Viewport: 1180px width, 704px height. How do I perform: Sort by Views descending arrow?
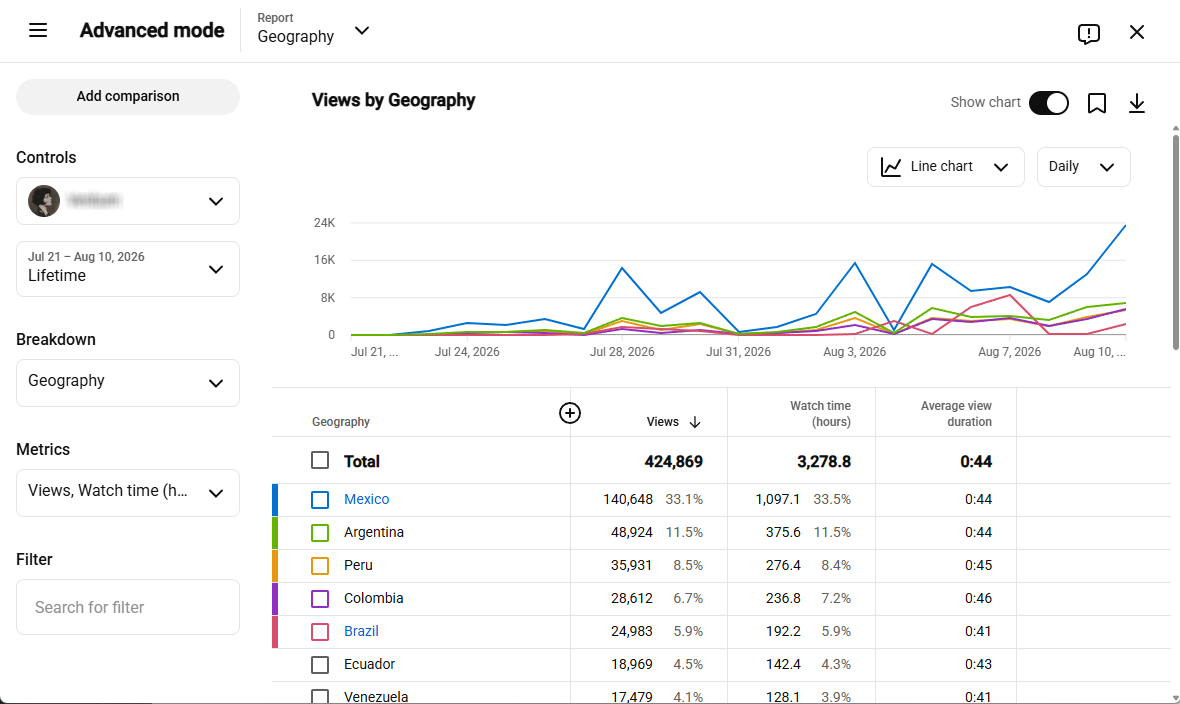[x=695, y=422]
